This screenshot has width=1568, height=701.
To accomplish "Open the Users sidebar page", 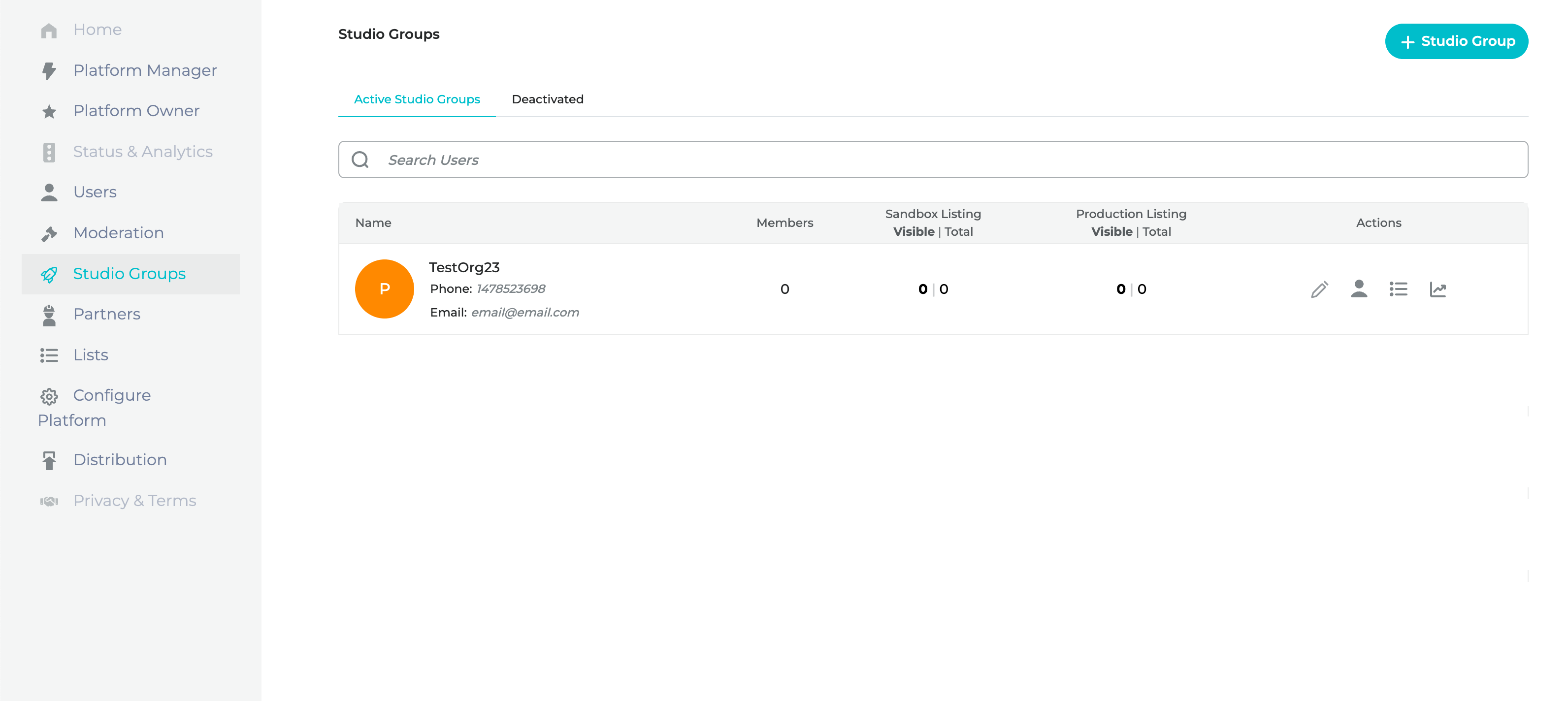I will pyautogui.click(x=95, y=192).
